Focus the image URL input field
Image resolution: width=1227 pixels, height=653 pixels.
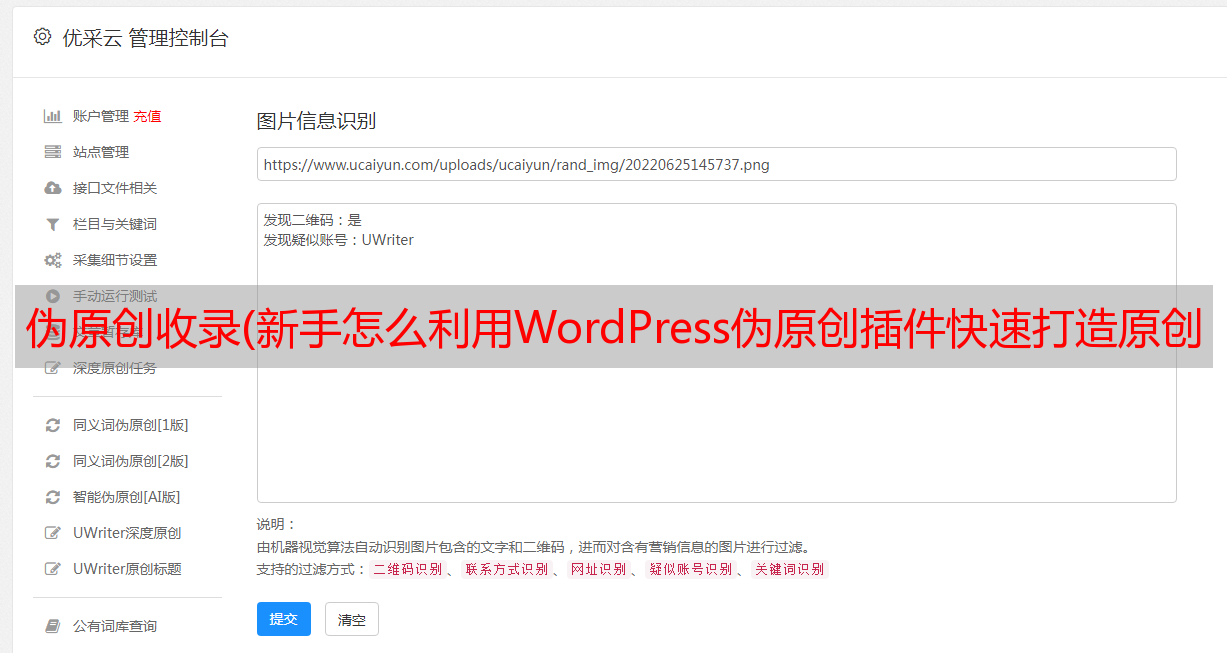pyautogui.click(x=716, y=164)
